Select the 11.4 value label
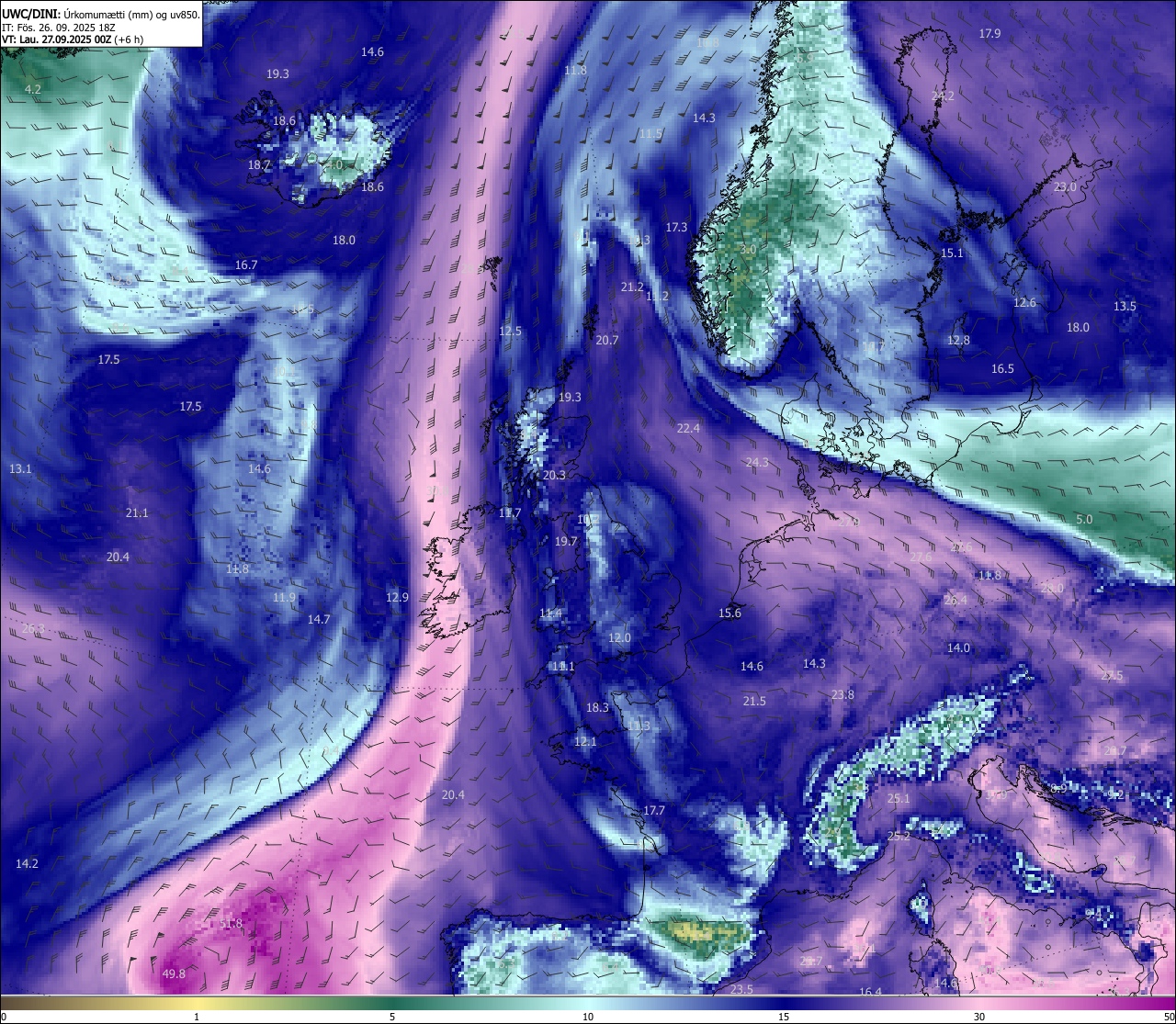 coord(550,613)
